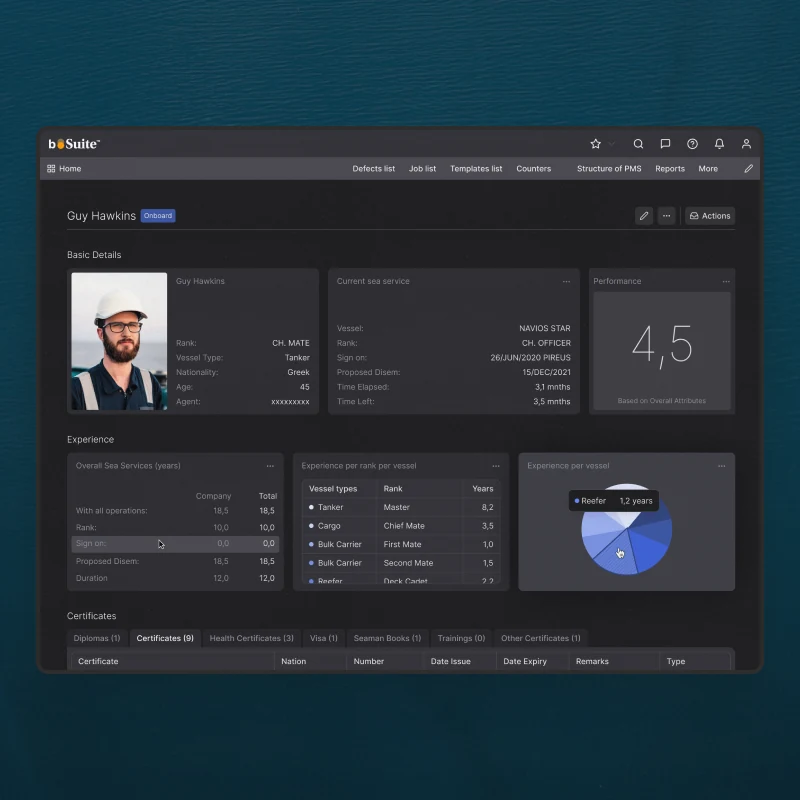Open Structure of PMS menu
The image size is (800, 800).
[x=609, y=168]
